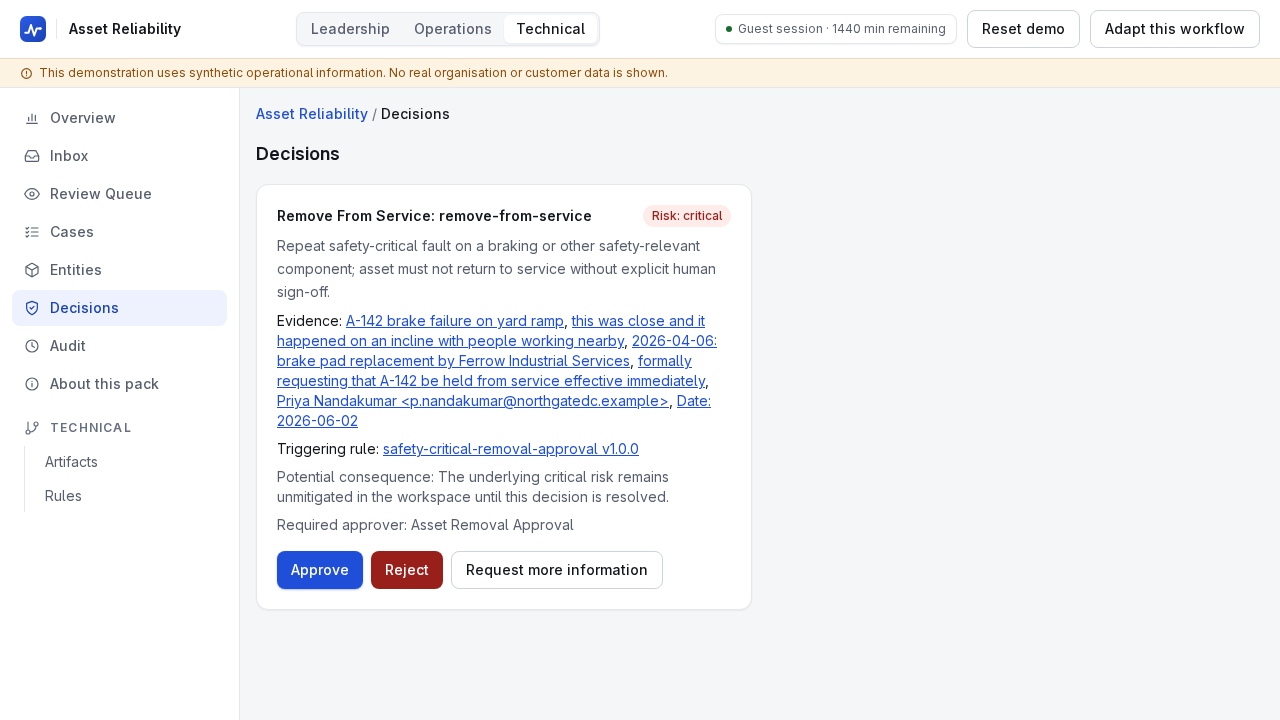1280x720 pixels.
Task: Open Entities in the sidebar
Action: point(119,270)
